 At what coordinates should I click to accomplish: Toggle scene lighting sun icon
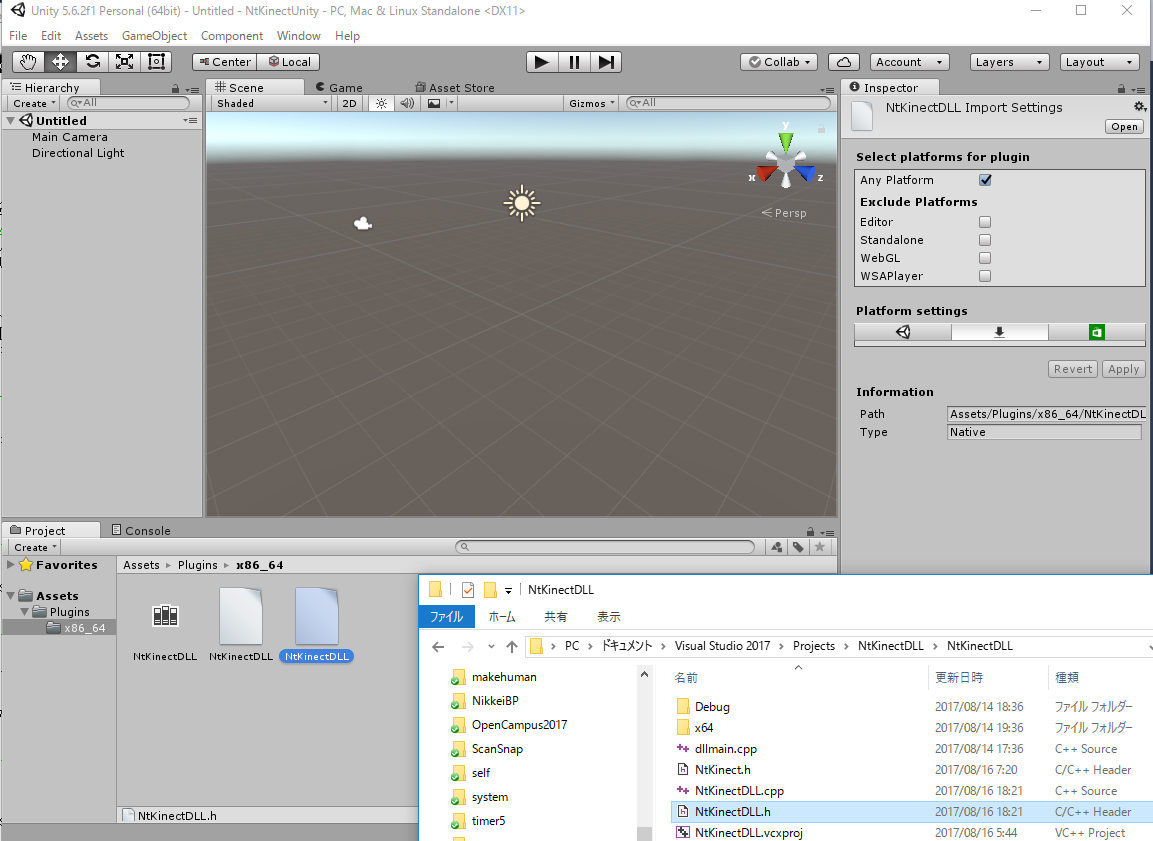tap(381, 103)
